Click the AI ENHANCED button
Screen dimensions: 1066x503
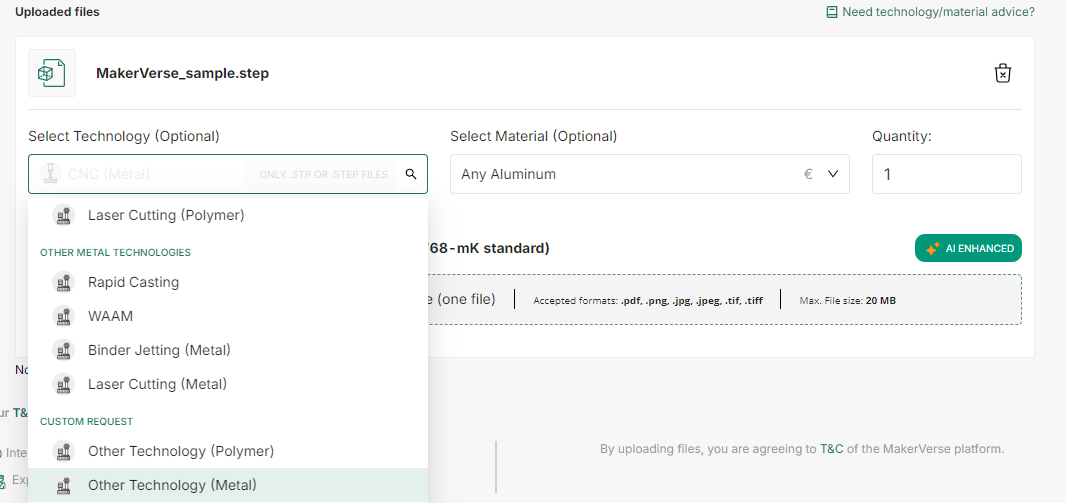968,249
